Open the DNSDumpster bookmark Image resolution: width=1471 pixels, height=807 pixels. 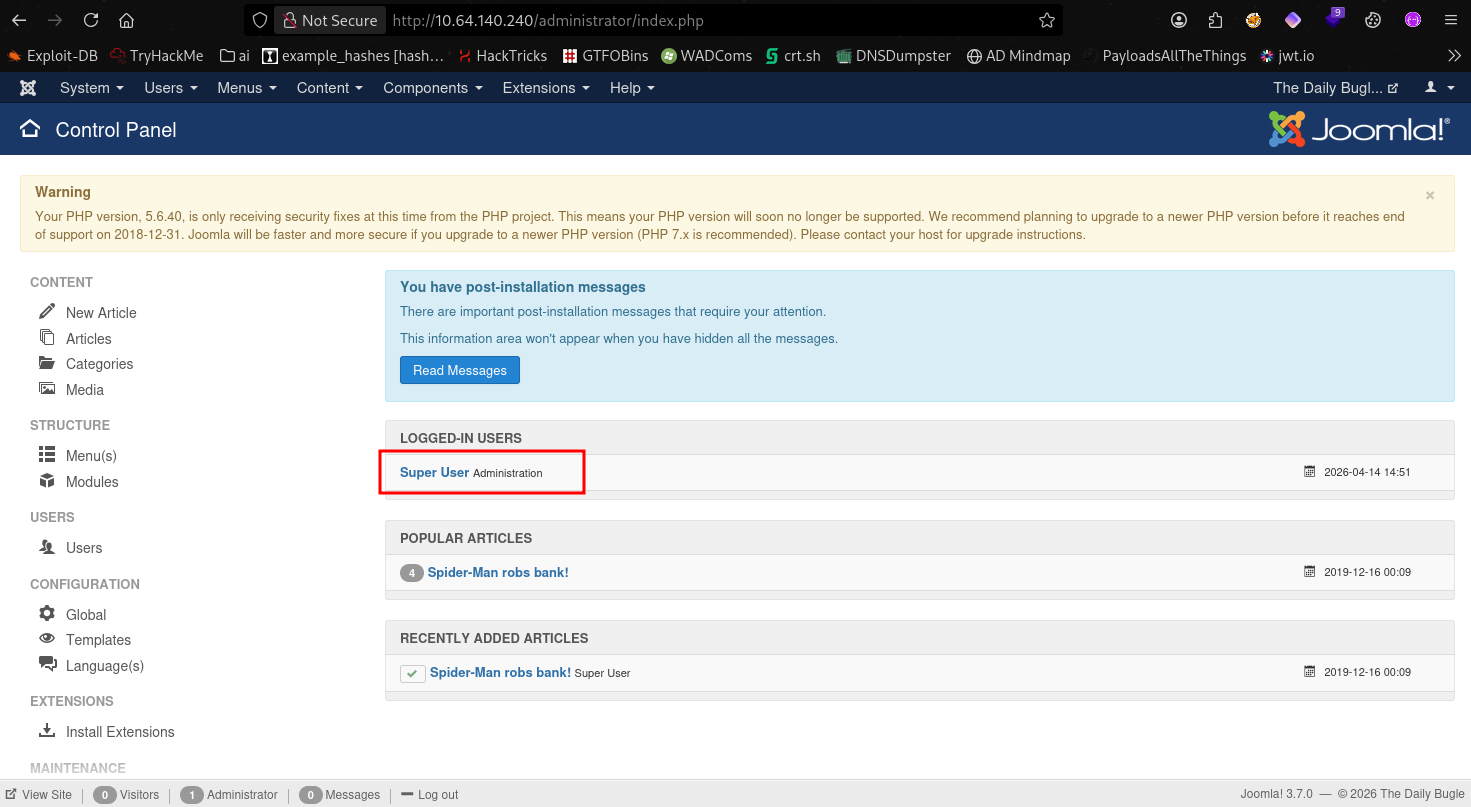coord(894,56)
